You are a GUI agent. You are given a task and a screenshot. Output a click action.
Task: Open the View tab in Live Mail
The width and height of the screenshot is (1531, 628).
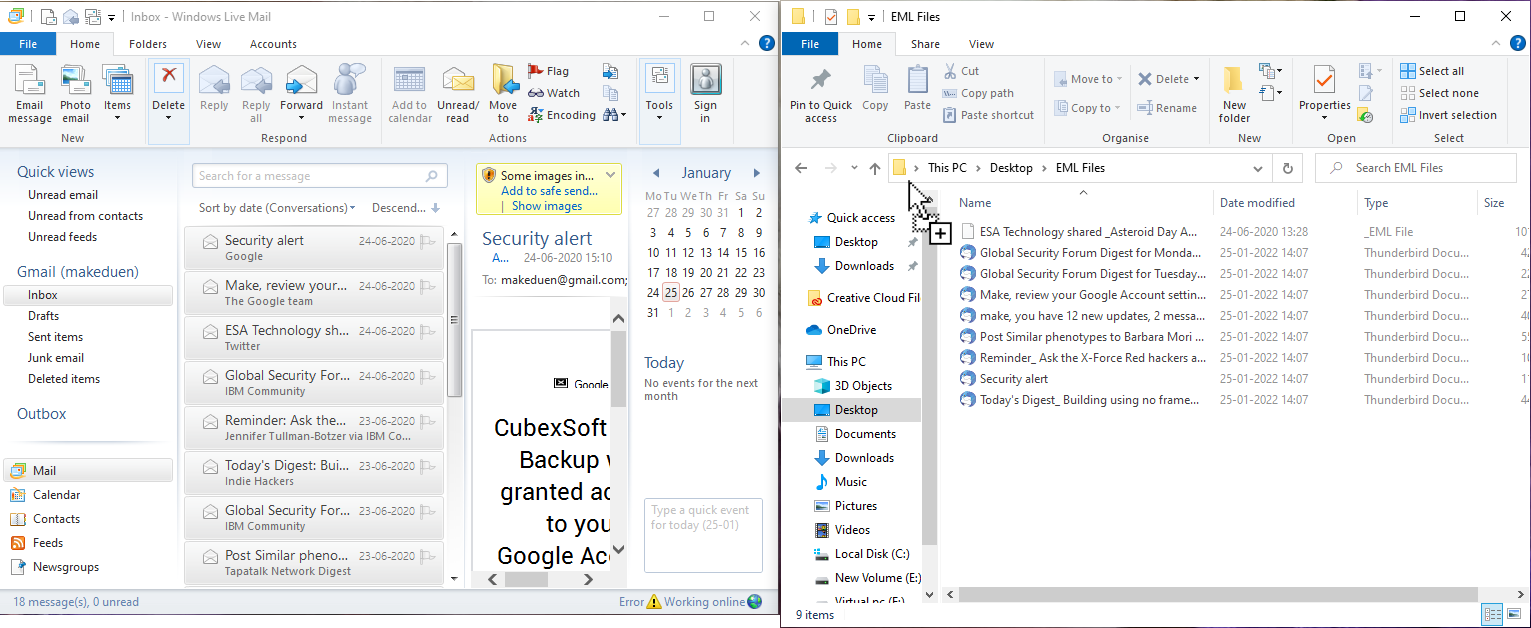click(209, 44)
